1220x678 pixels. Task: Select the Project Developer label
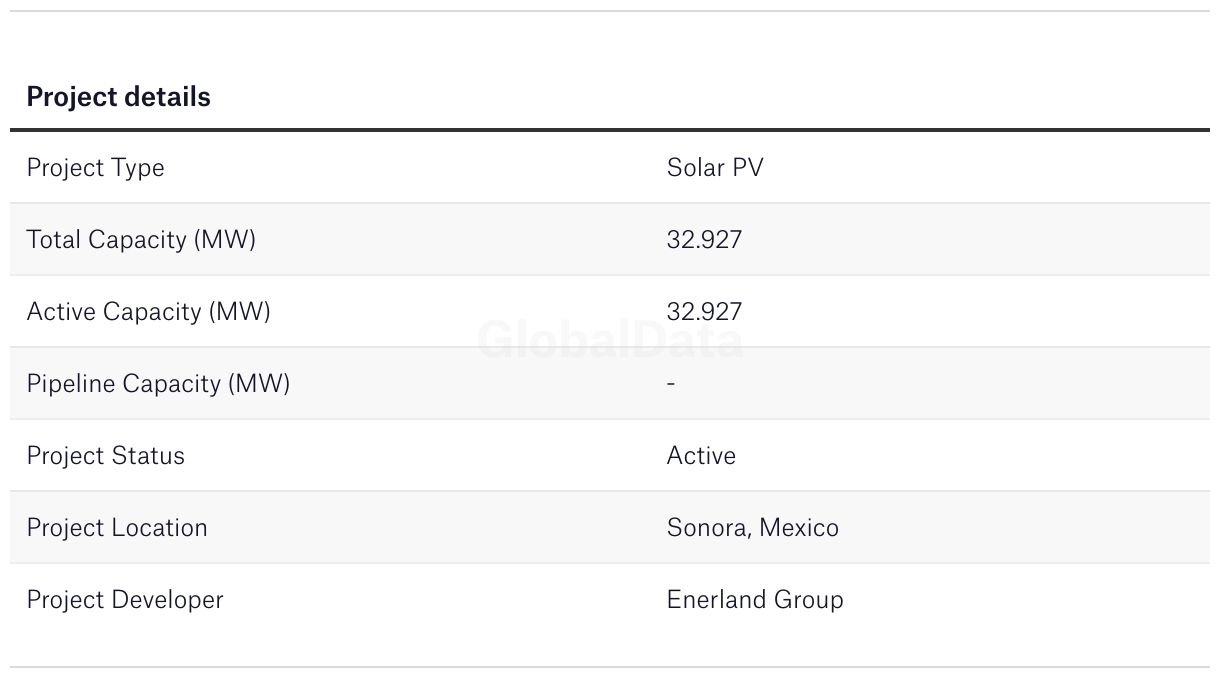[x=125, y=600]
